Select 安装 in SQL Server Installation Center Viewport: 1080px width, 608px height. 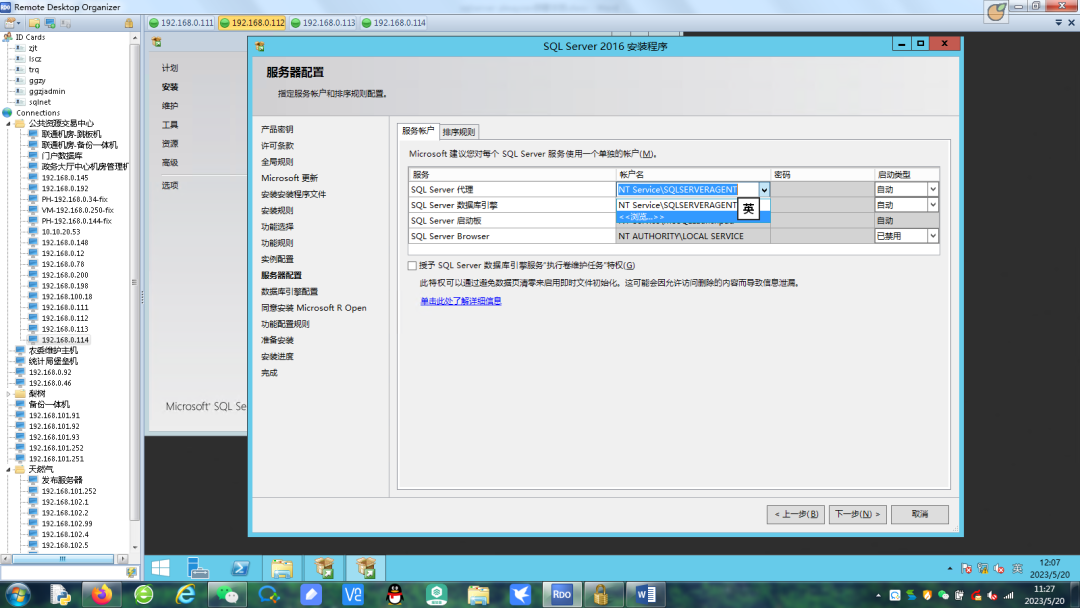tap(169, 87)
